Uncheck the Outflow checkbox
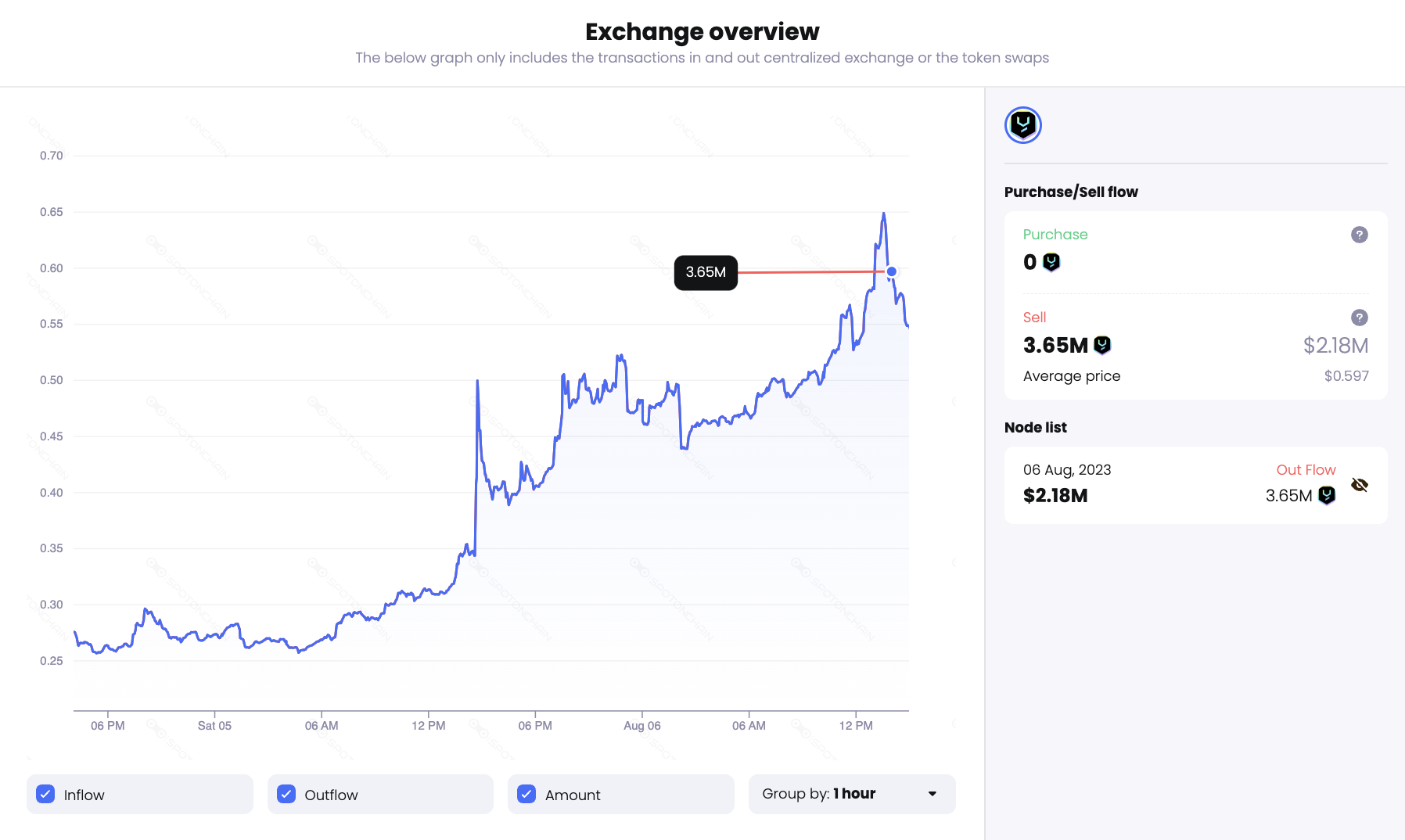Screen dimensions: 1405x840 (x=286, y=794)
